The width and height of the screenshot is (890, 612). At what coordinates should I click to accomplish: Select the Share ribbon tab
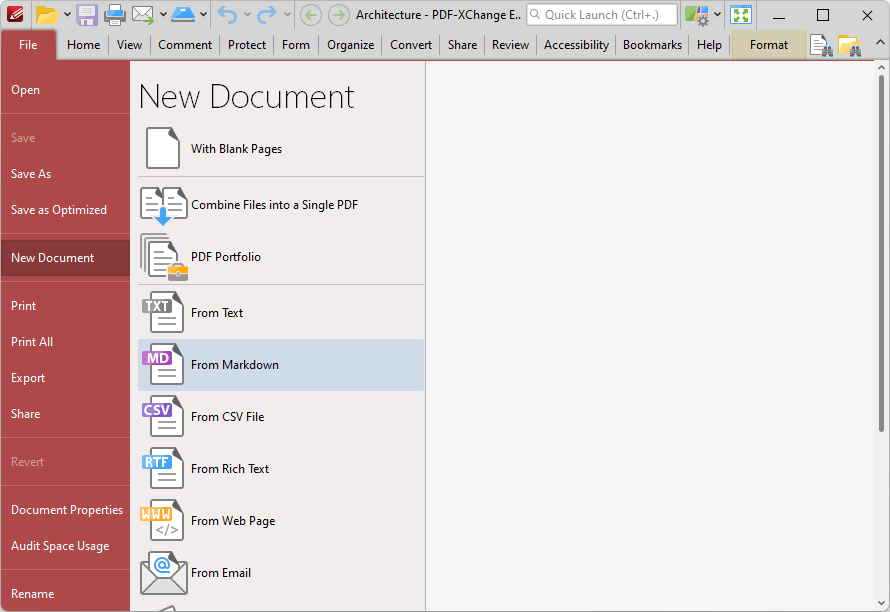(x=462, y=45)
